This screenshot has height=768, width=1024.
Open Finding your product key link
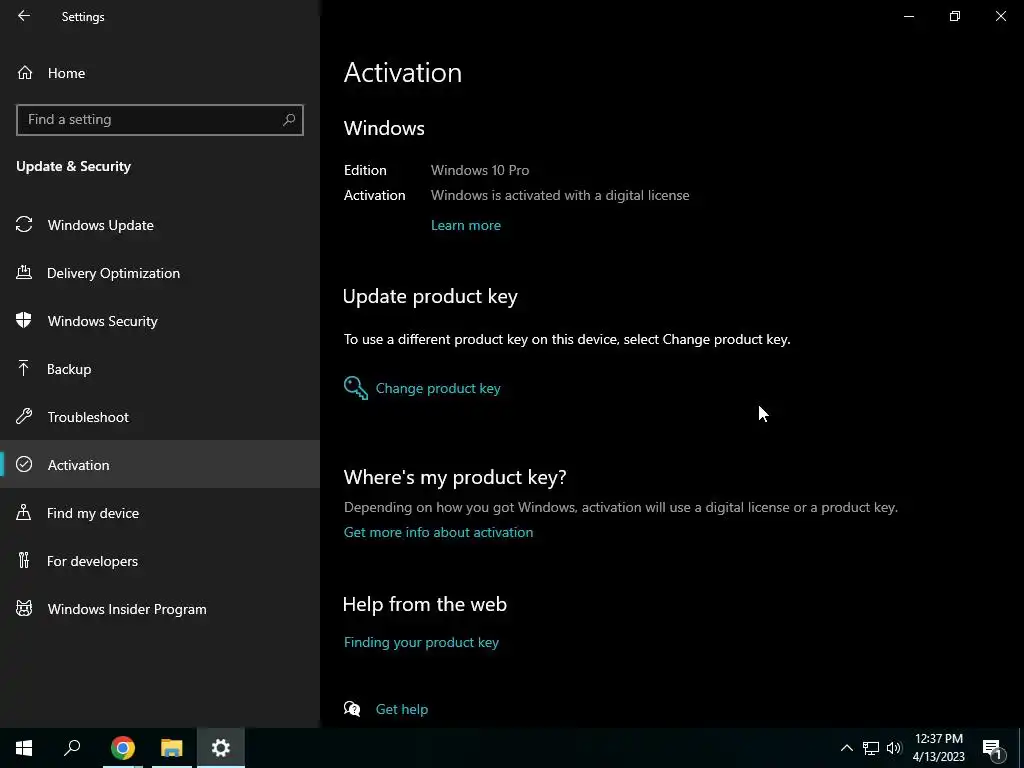421,643
